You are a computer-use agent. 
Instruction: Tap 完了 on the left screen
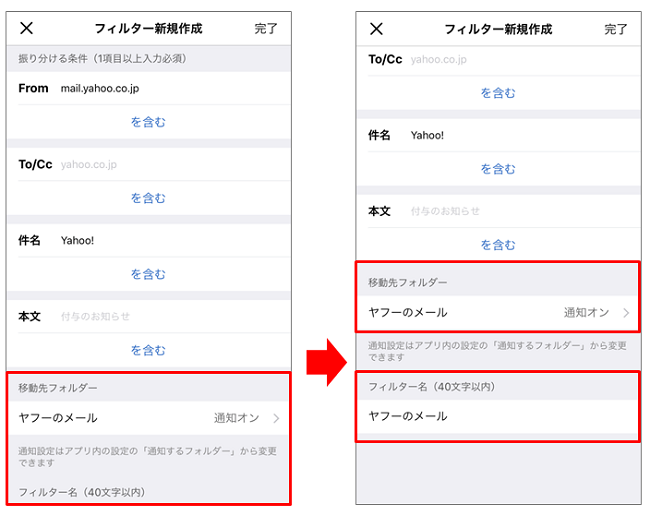tap(266, 29)
